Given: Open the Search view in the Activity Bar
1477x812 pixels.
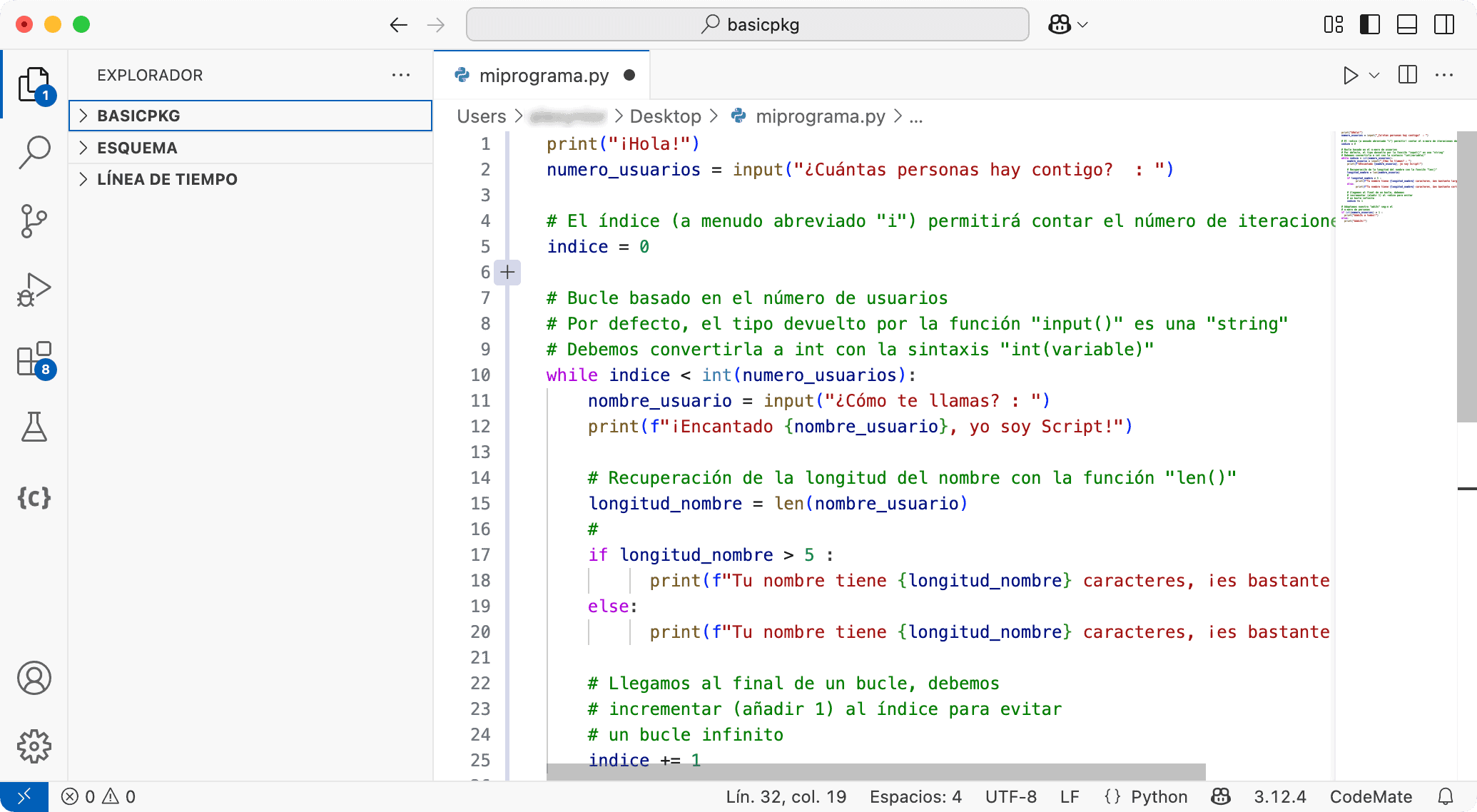Looking at the screenshot, I should pos(34,151).
